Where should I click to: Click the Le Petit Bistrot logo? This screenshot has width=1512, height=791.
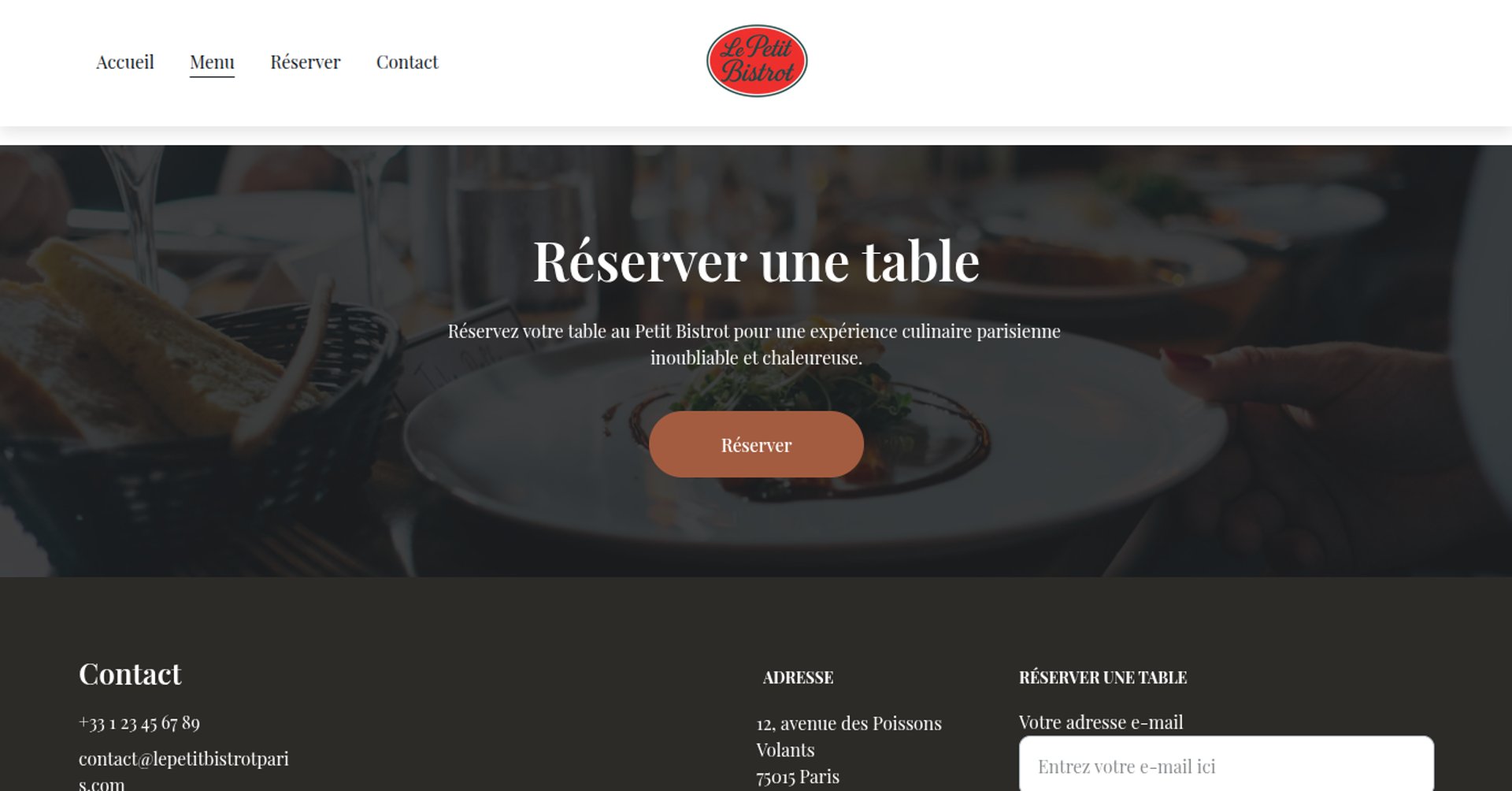(757, 61)
